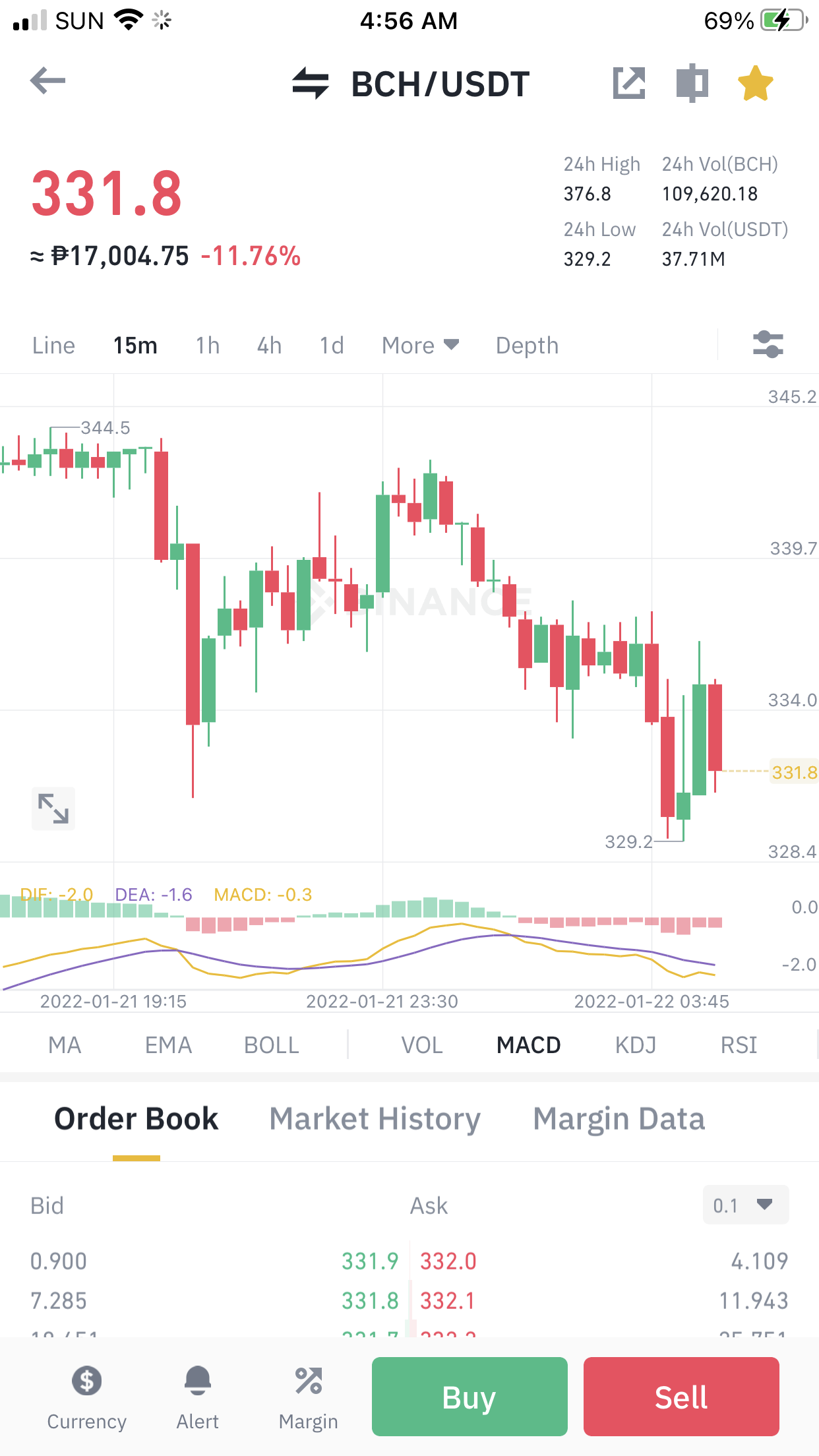Toggle the BOLL indicator overlay
This screenshot has width=819, height=1456.
271,1045
